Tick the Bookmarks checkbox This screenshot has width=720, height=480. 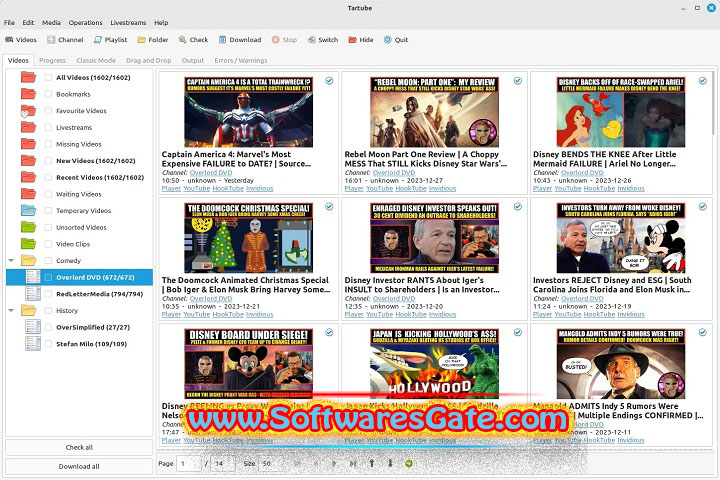[x=48, y=94]
